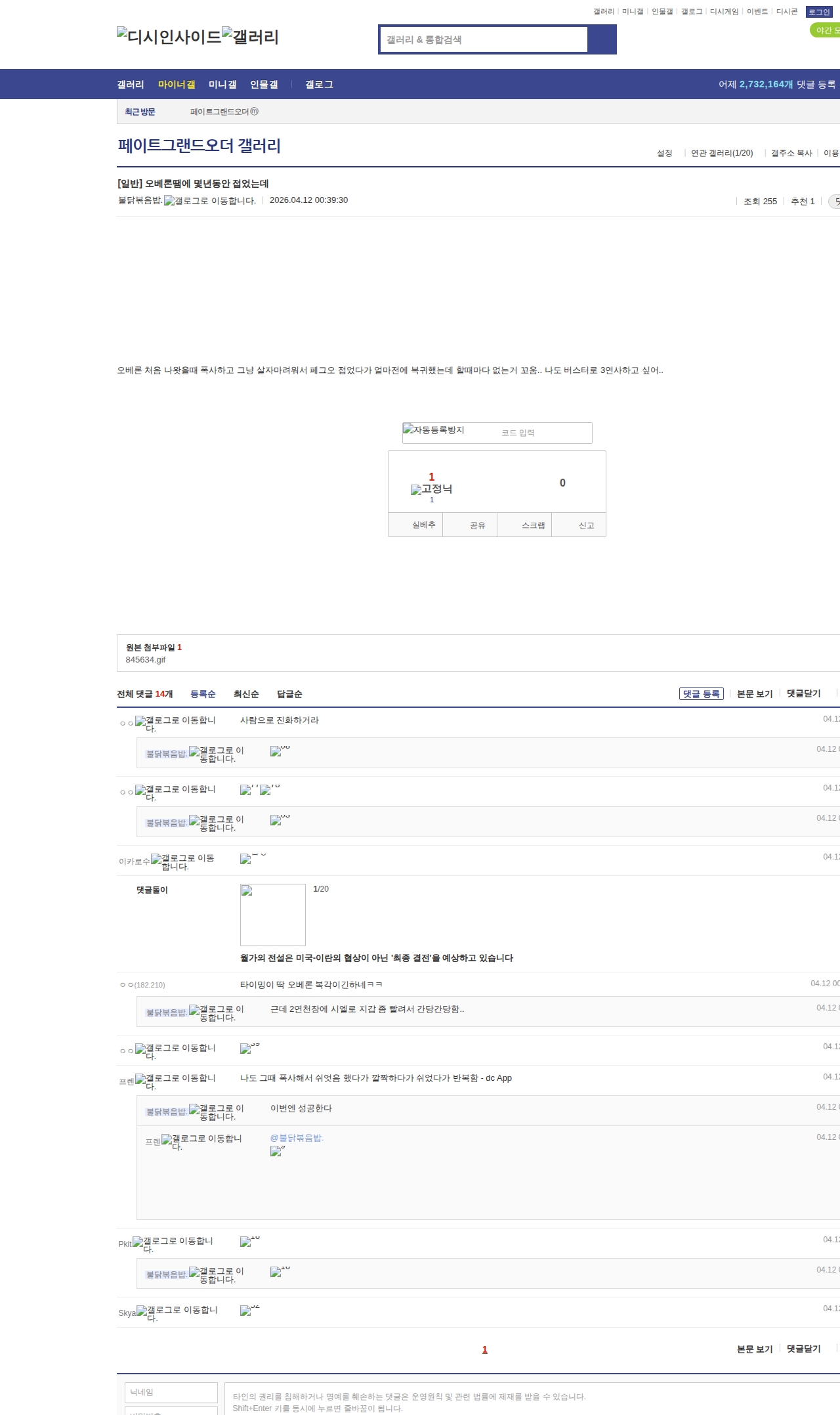Screen dimensions: 840x1415
Task: Expand 연관 갤러리(1/20) list
Action: click(721, 153)
